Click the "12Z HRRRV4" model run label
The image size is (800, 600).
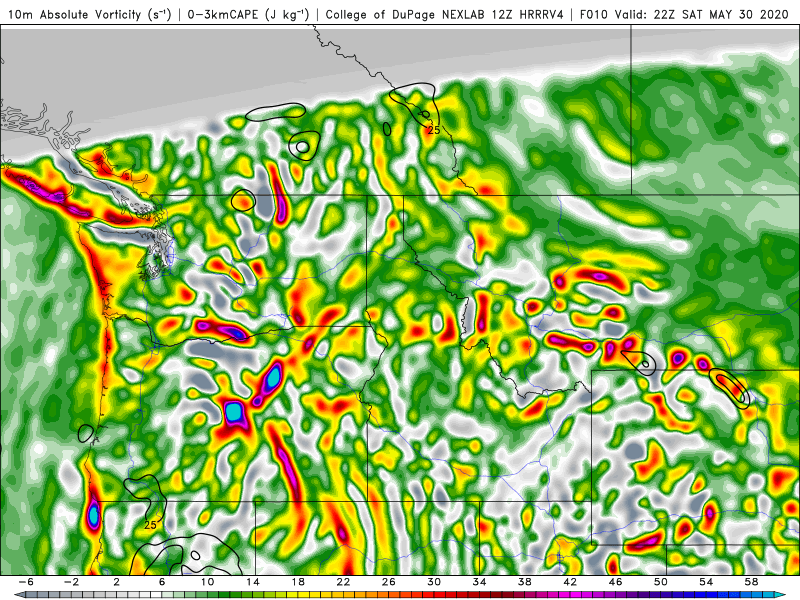(528, 14)
